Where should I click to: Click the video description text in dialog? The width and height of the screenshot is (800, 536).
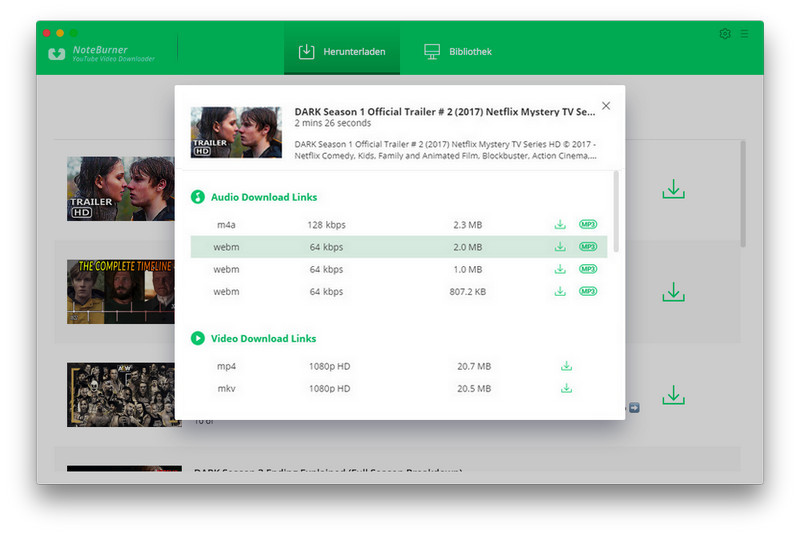click(445, 150)
